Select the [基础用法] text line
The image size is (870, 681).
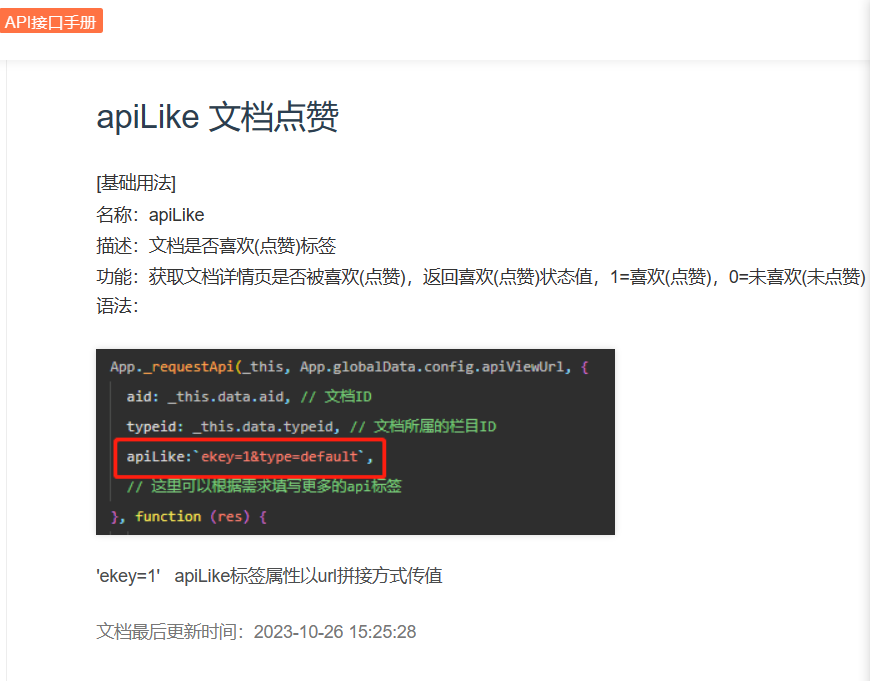click(136, 183)
